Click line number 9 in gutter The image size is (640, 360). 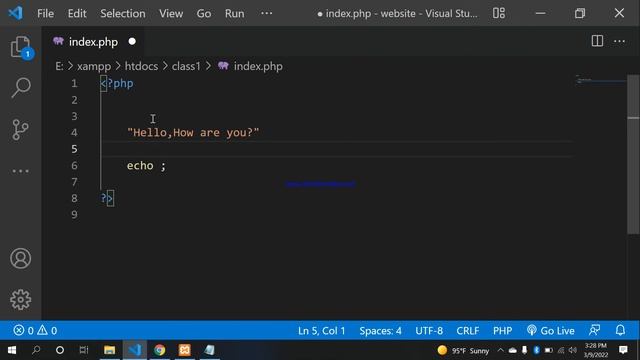[x=74, y=215]
